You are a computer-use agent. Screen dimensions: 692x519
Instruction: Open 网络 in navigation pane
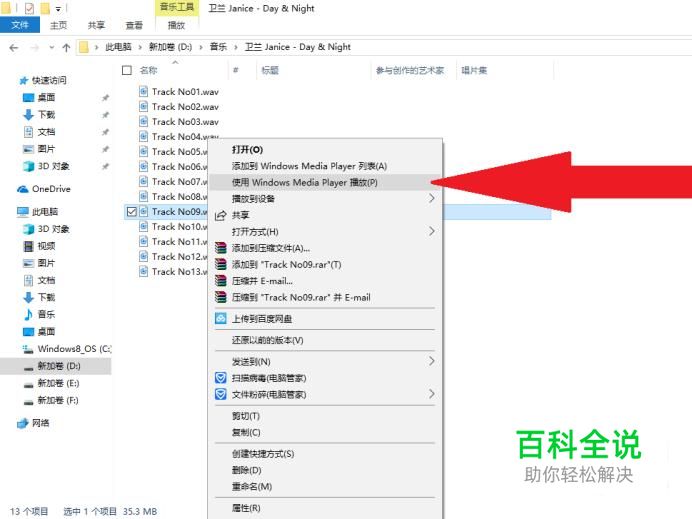41,423
